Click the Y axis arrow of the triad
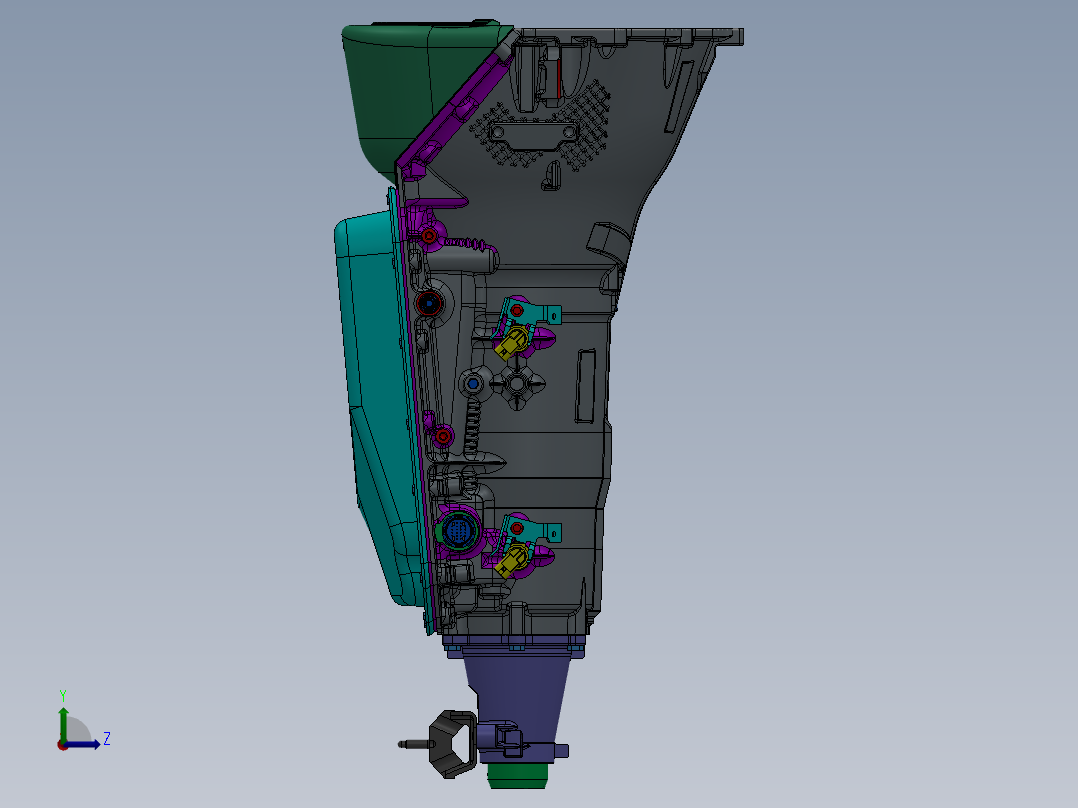This screenshot has height=808, width=1078. tap(63, 716)
